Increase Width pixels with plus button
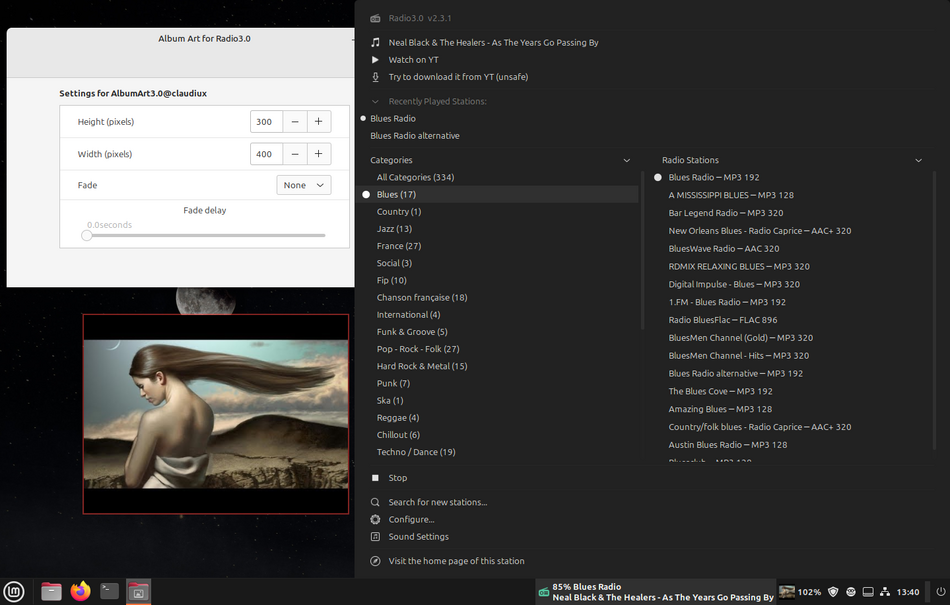The width and height of the screenshot is (950, 605). 319,154
